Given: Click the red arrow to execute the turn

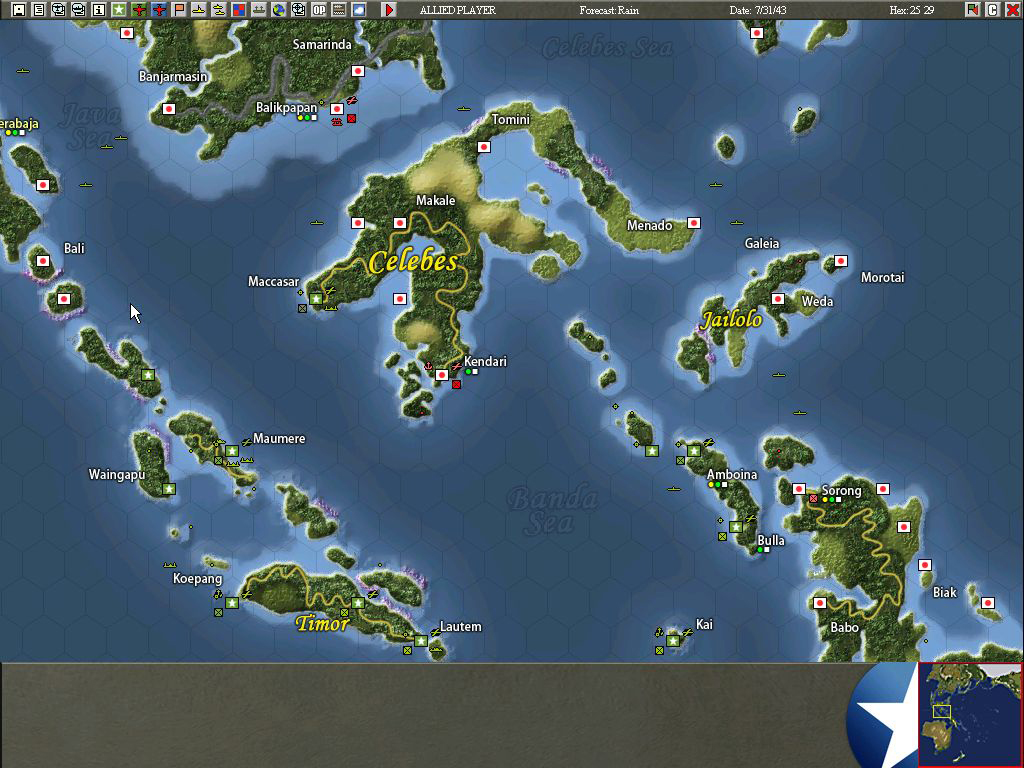Looking at the screenshot, I should [x=389, y=9].
